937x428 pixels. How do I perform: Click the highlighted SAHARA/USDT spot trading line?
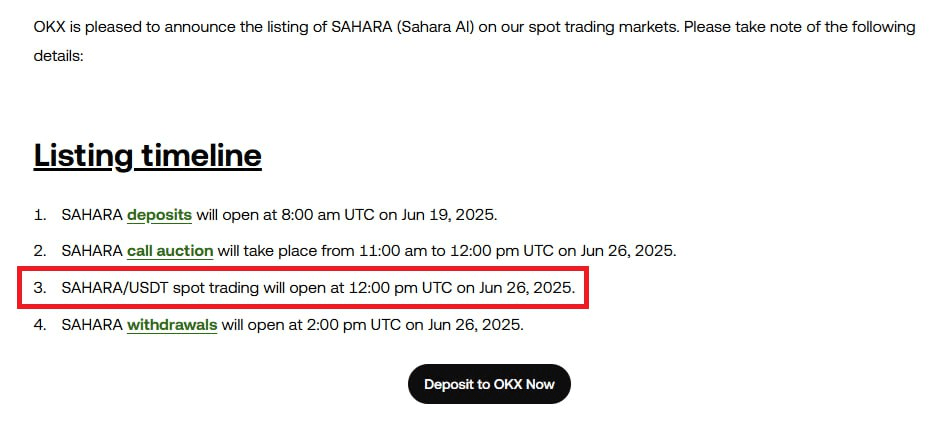click(304, 289)
